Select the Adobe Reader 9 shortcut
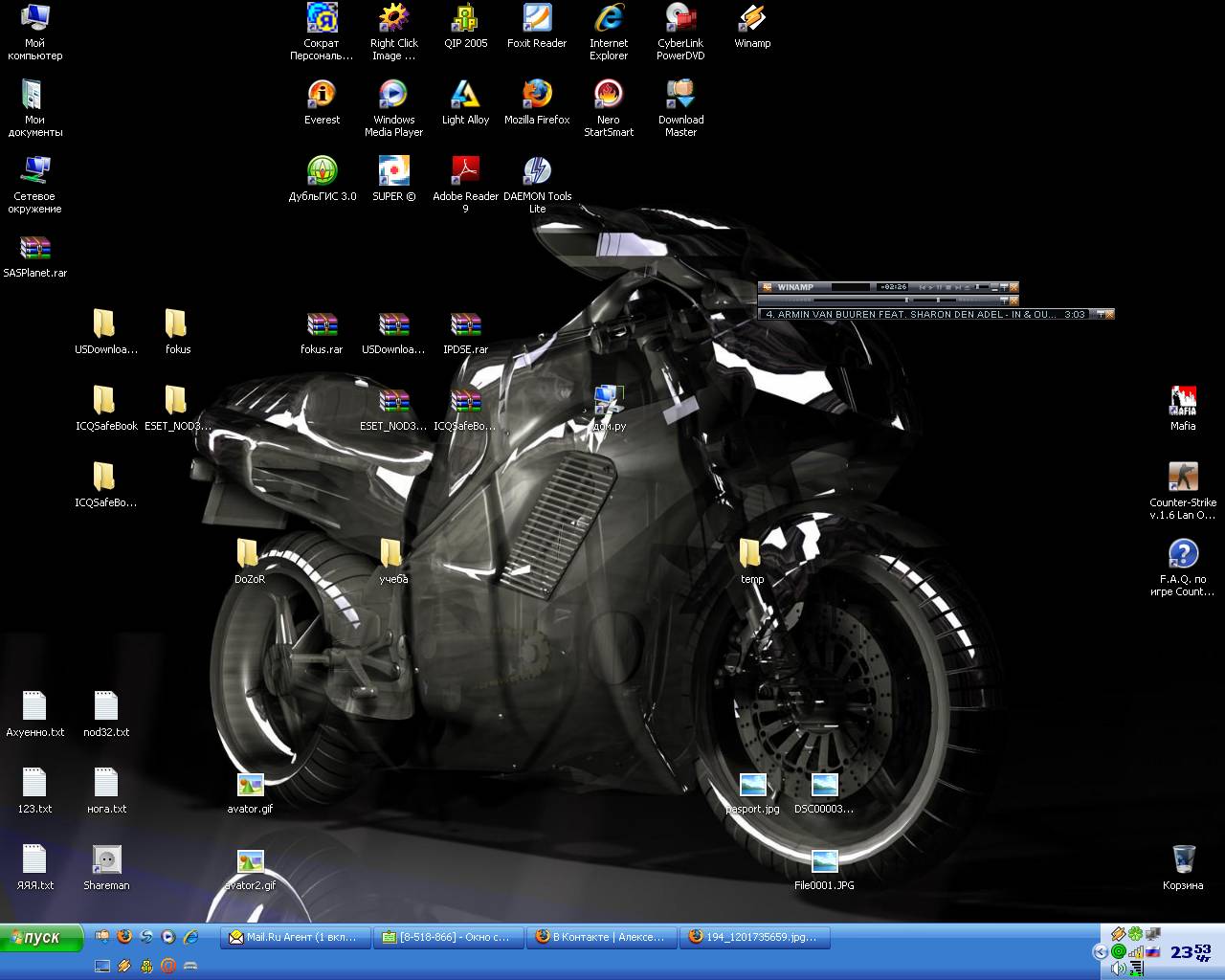1225x980 pixels. click(x=465, y=172)
